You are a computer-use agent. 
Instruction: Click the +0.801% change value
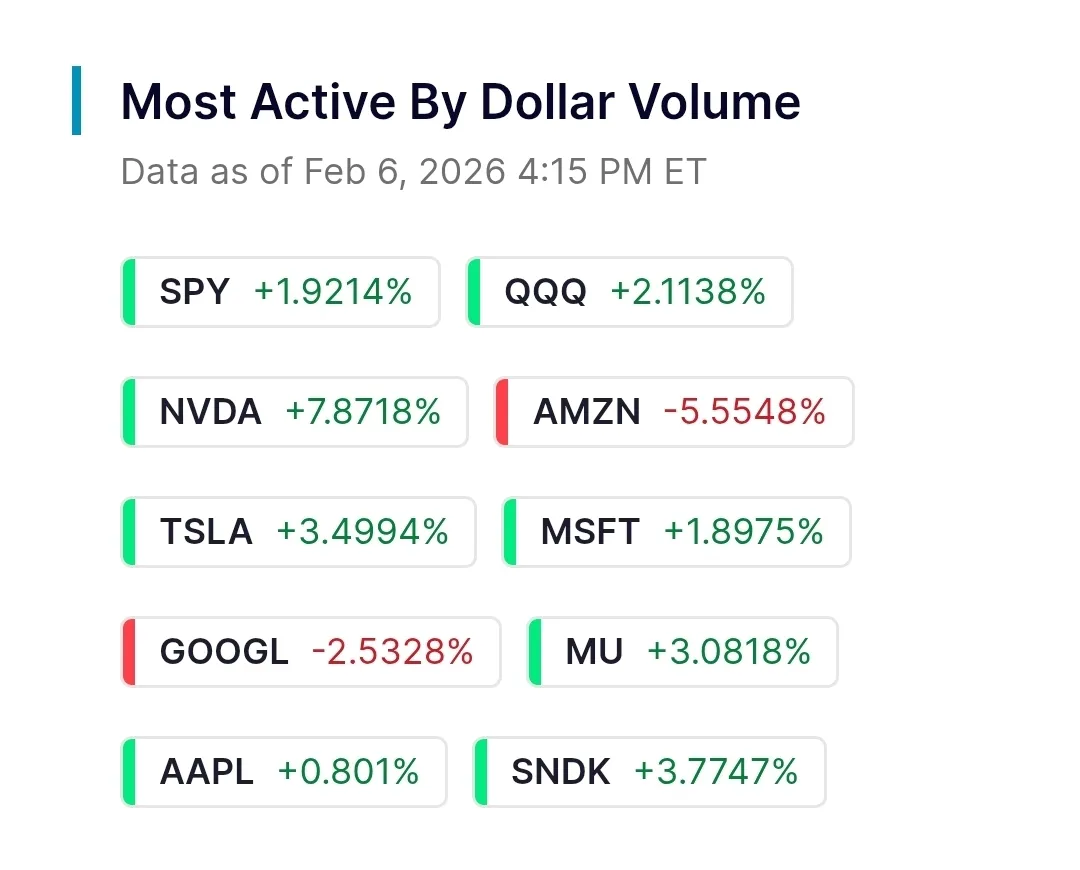click(x=348, y=772)
